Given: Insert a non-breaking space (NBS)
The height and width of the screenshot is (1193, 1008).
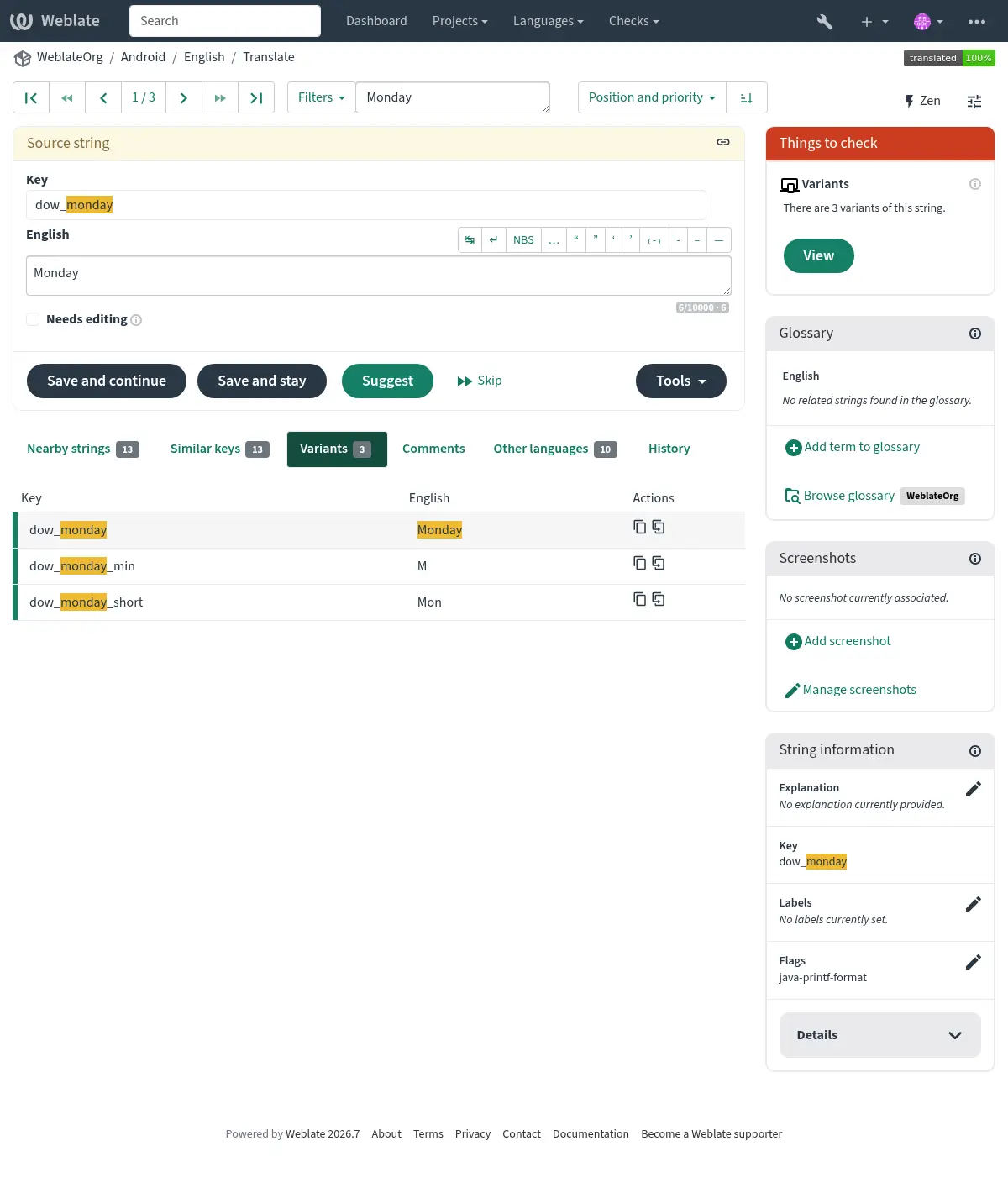Looking at the screenshot, I should point(523,240).
